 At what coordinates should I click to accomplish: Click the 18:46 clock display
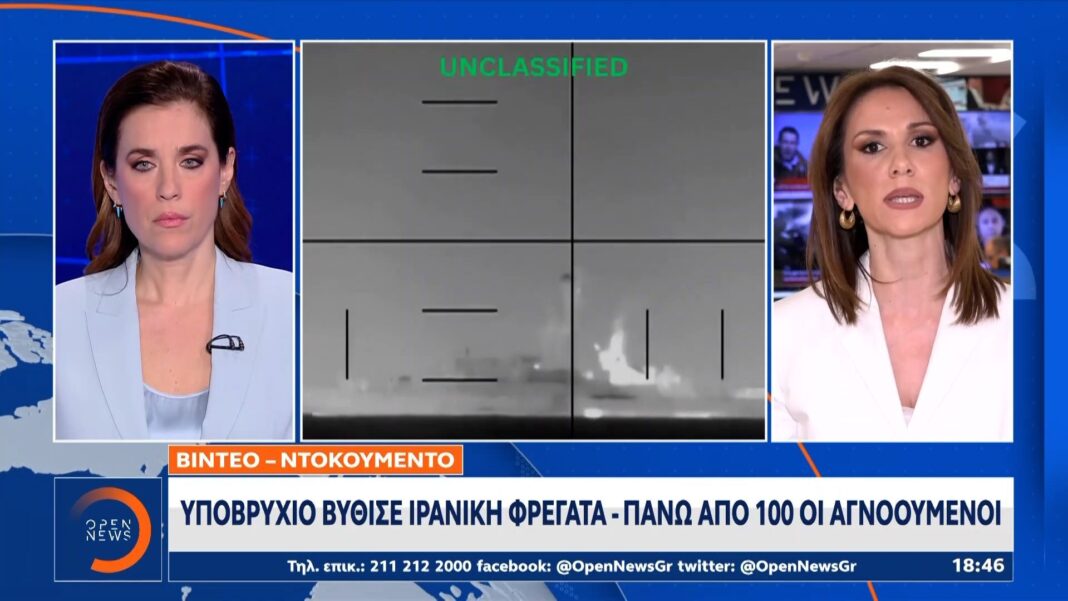coord(977,565)
